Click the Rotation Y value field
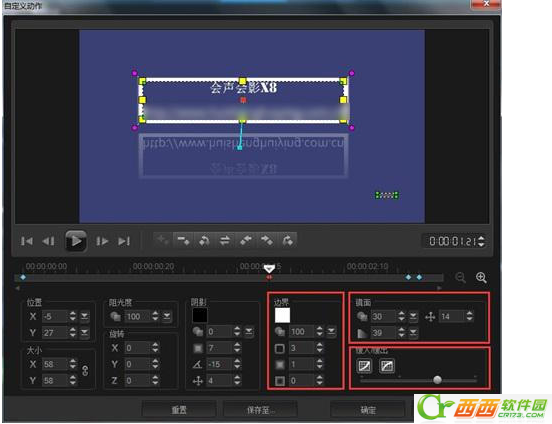 (138, 364)
